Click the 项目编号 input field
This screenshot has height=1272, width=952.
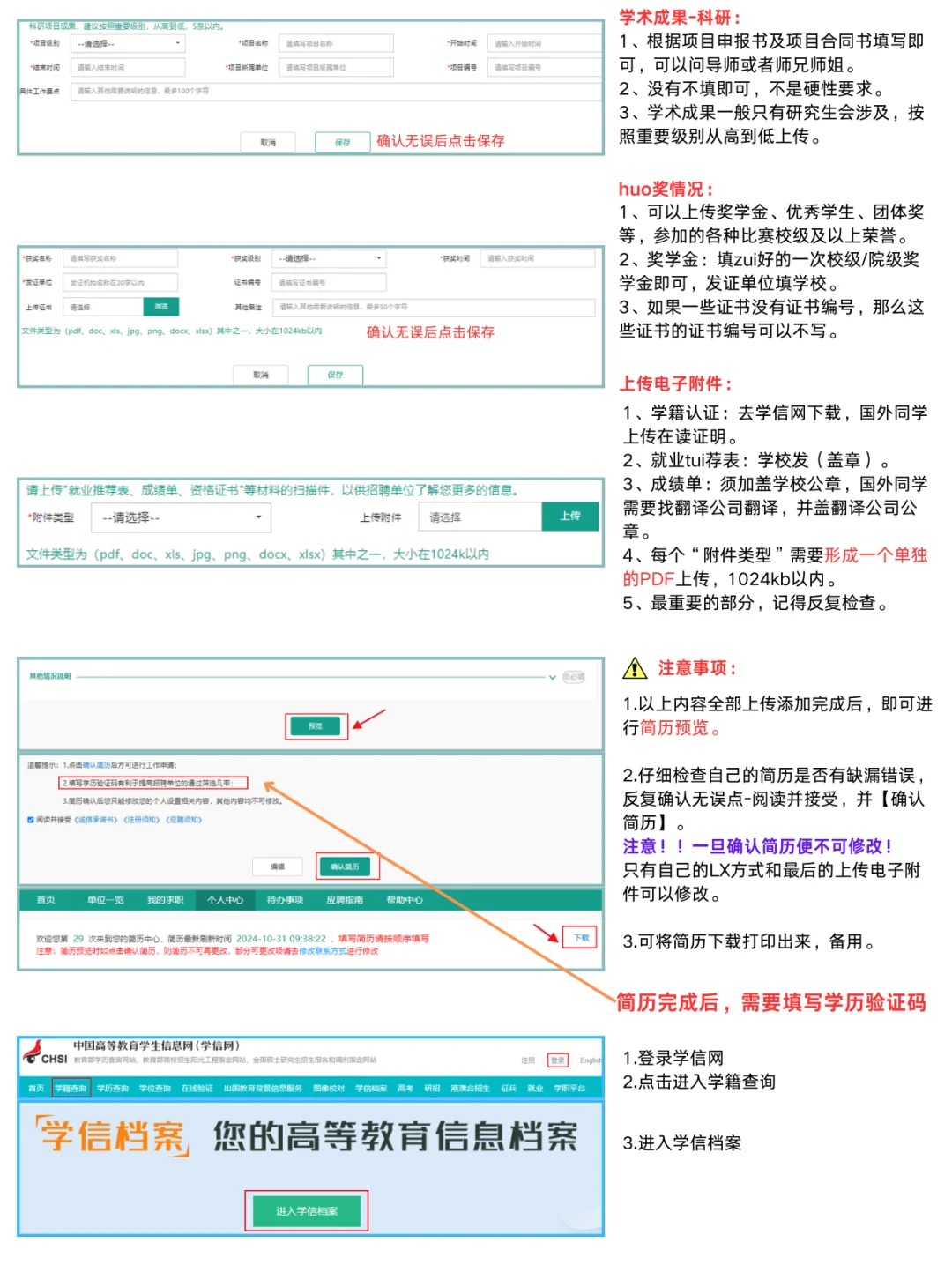545,67
